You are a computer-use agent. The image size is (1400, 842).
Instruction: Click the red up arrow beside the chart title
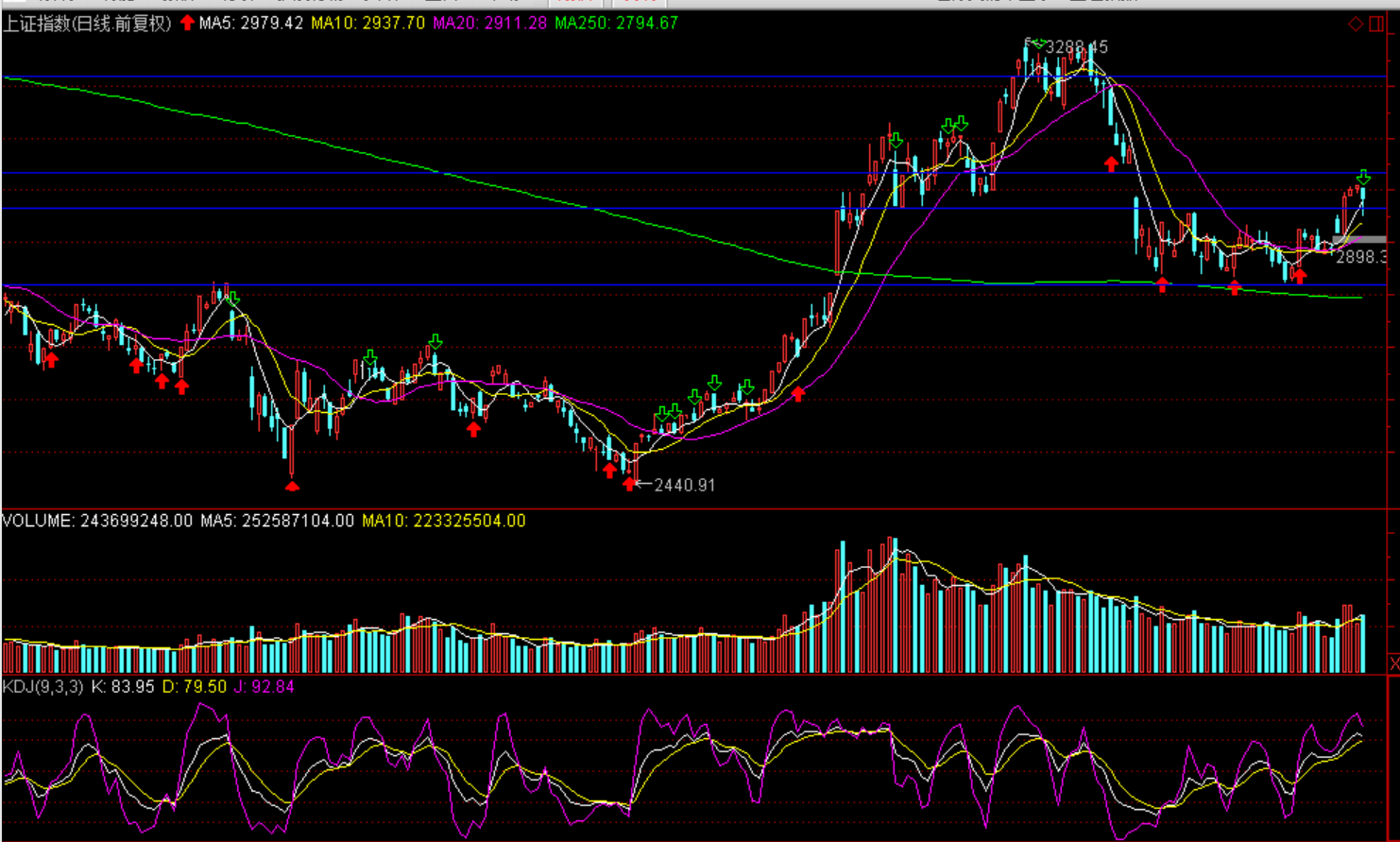click(x=187, y=23)
